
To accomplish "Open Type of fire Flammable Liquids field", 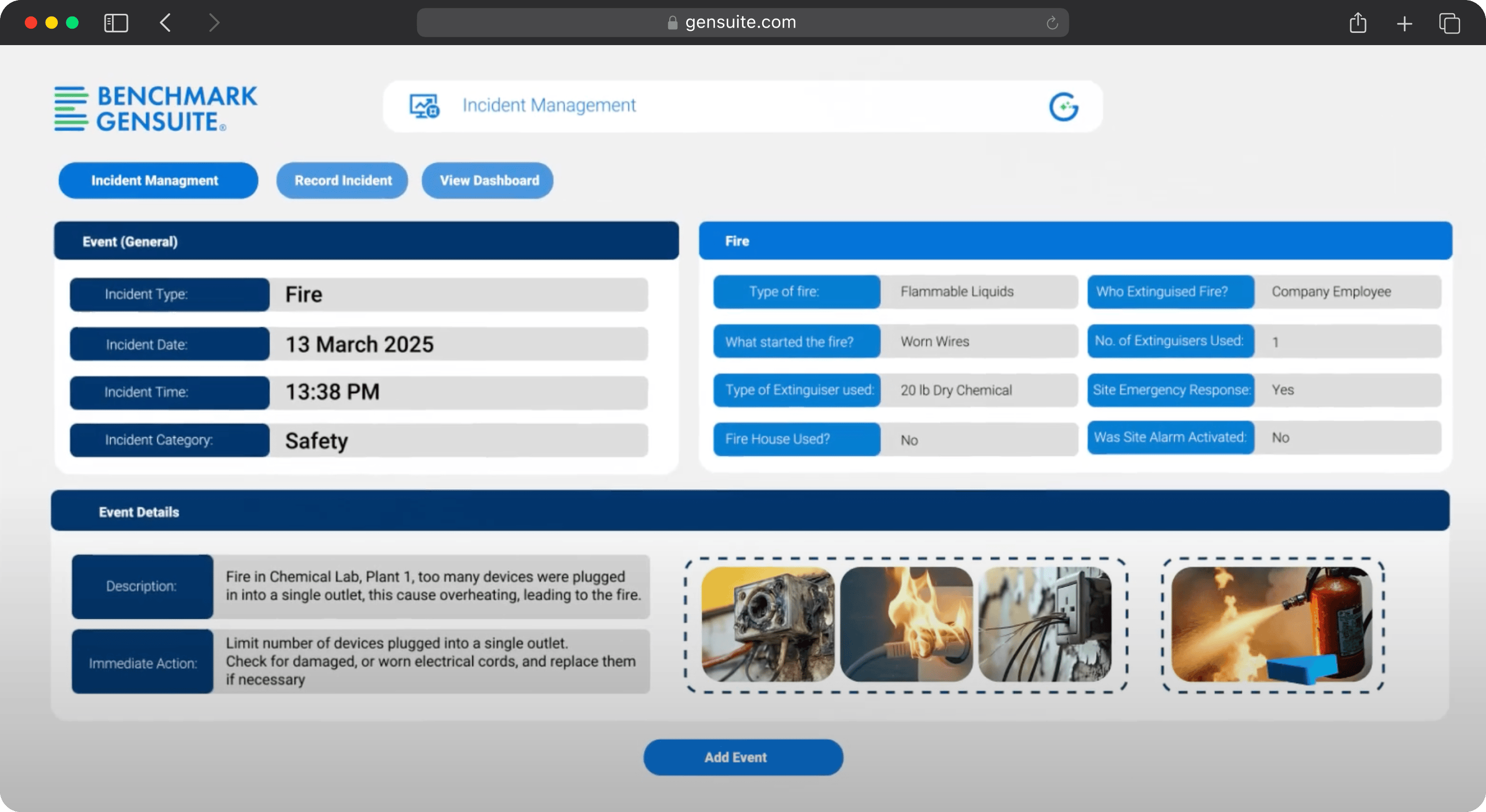I will [x=979, y=292].
